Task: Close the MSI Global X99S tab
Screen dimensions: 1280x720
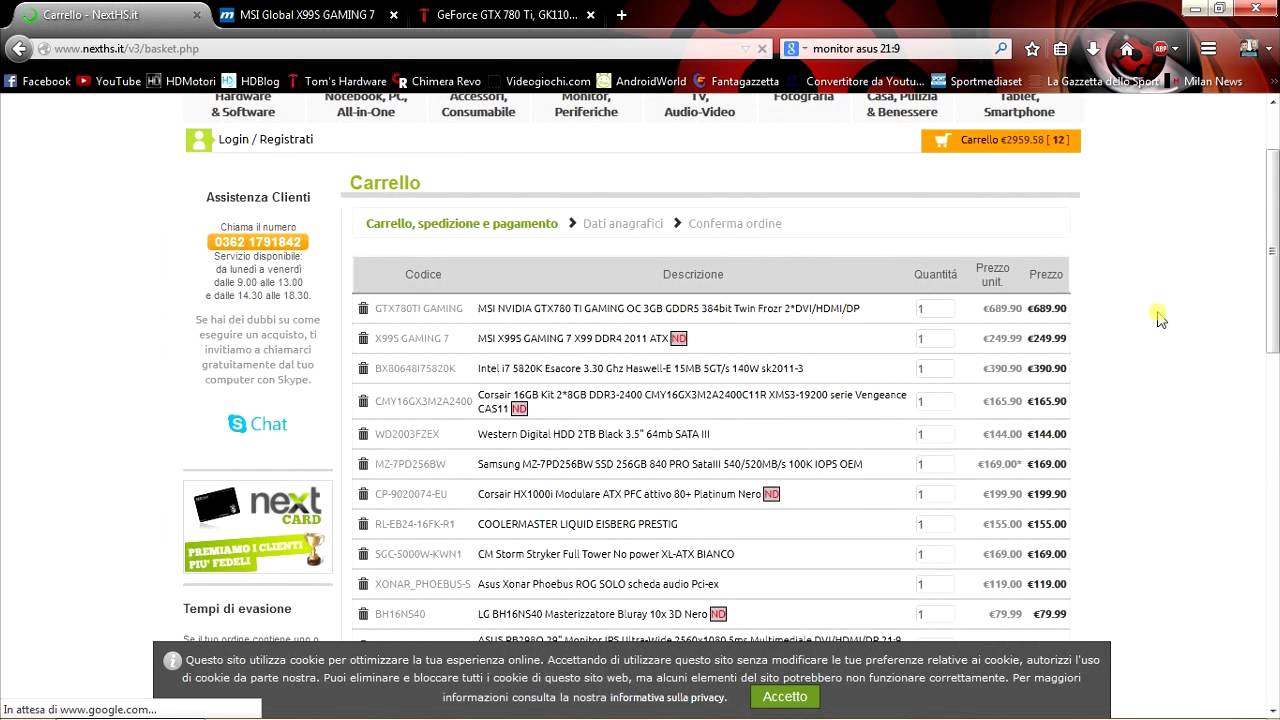Action: coord(394,15)
